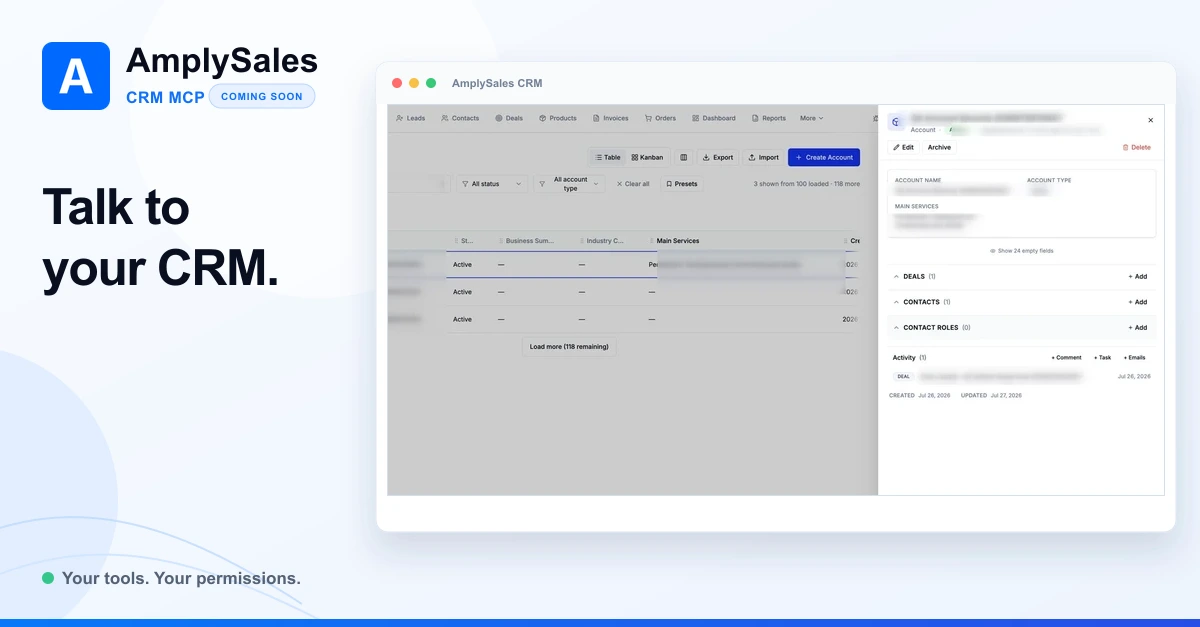The width and height of the screenshot is (1200, 627).
Task: Show 24 empty fields
Action: point(1021,251)
